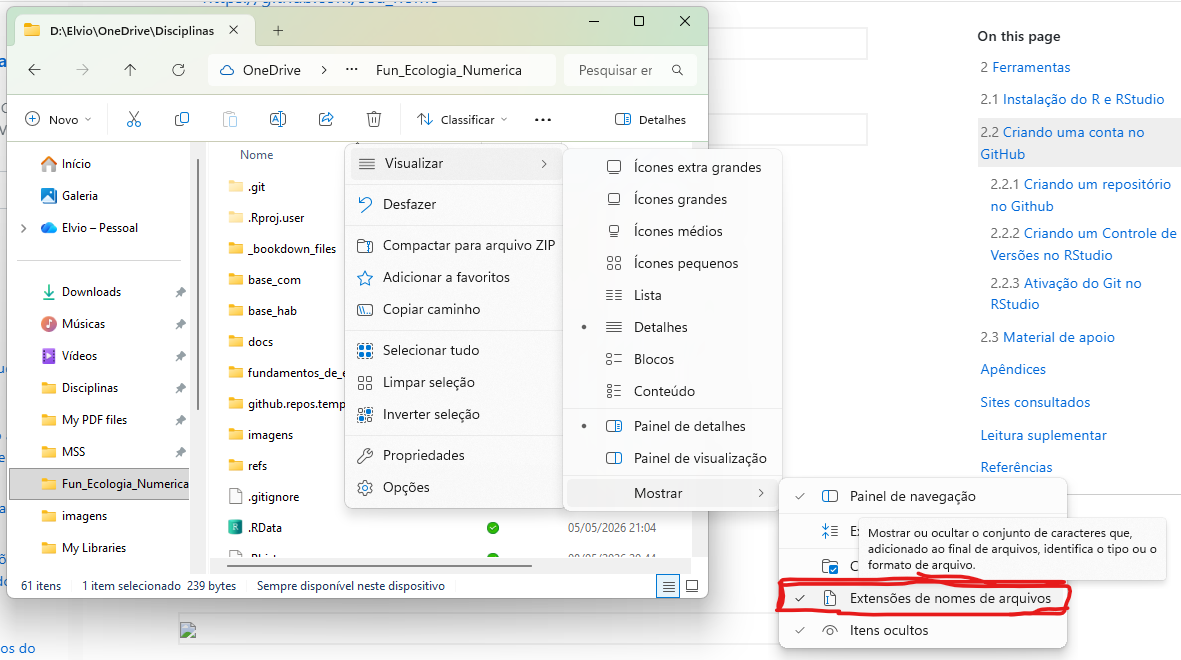The width and height of the screenshot is (1181, 660).
Task: Open Material de apoio link
Action: 1058,338
